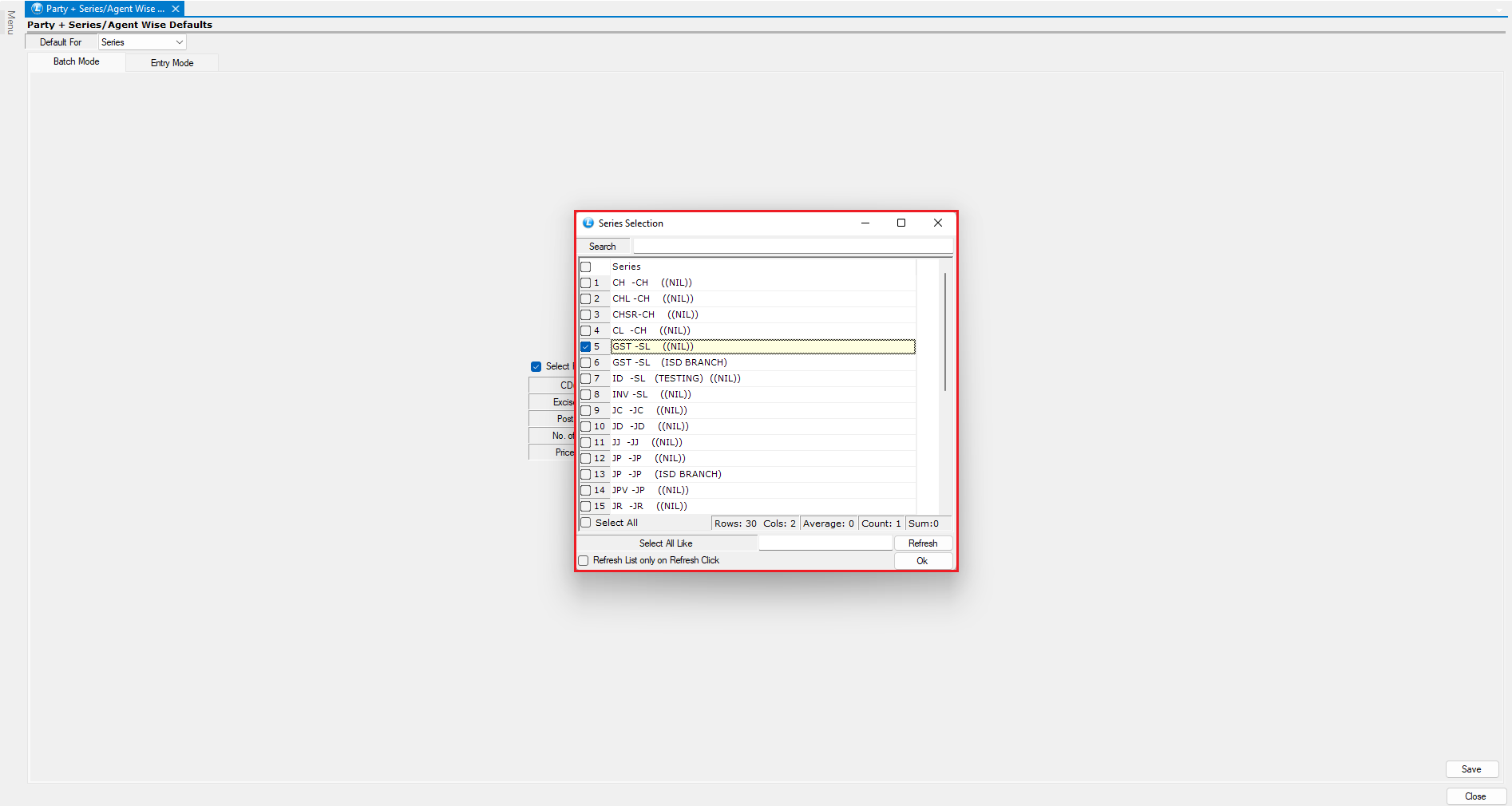Check the row 1 CH -CH checkbox
1512x806 pixels.
[x=586, y=283]
